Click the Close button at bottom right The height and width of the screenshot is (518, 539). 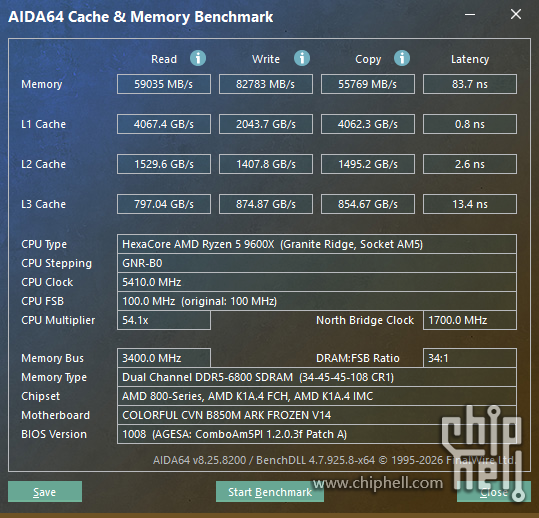click(x=494, y=492)
